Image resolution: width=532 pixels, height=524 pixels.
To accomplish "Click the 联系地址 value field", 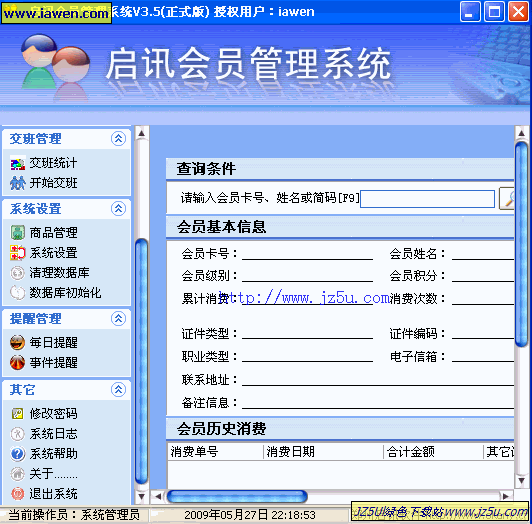I will 378,380.
